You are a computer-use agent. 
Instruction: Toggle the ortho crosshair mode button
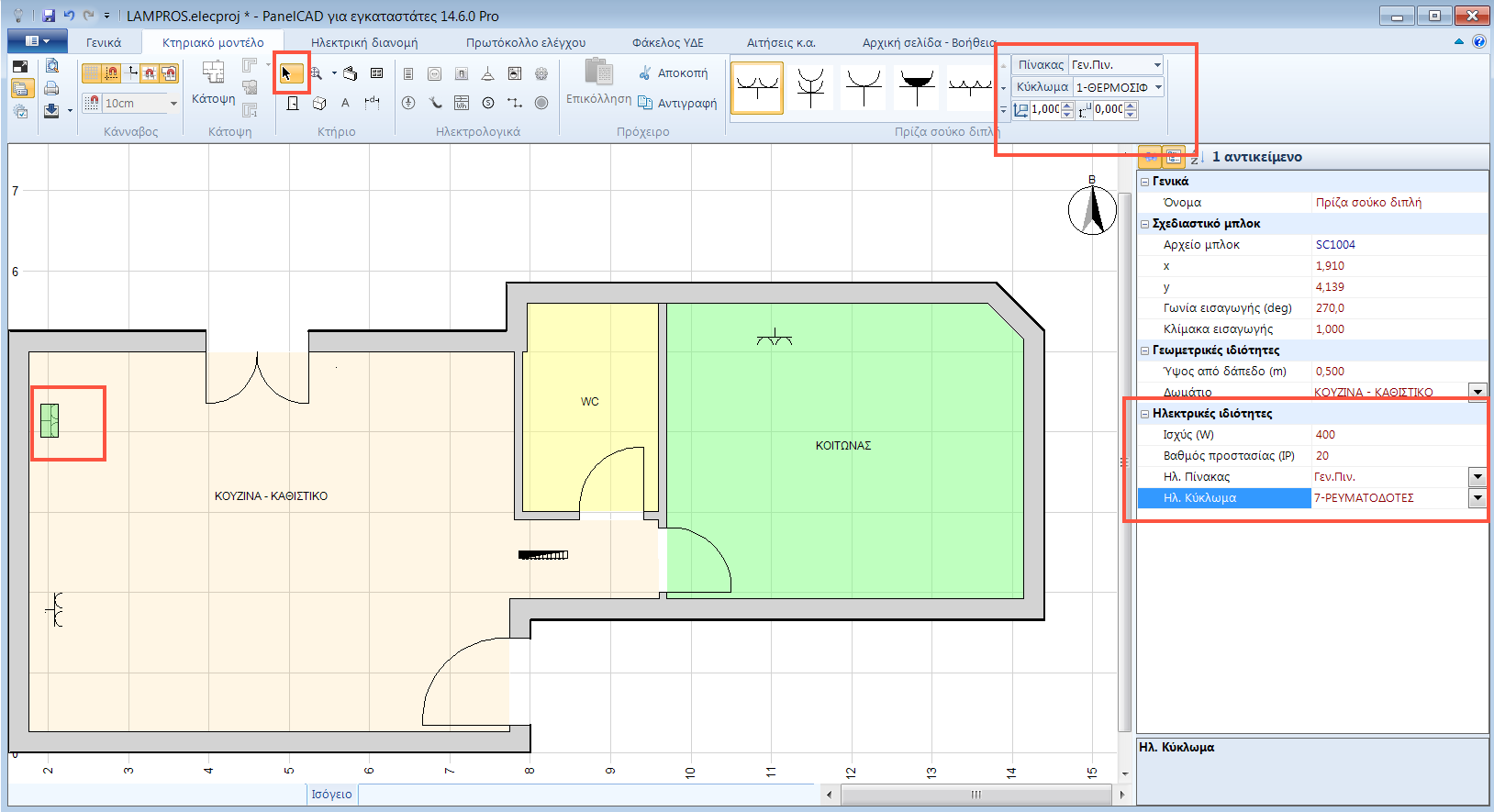(131, 73)
